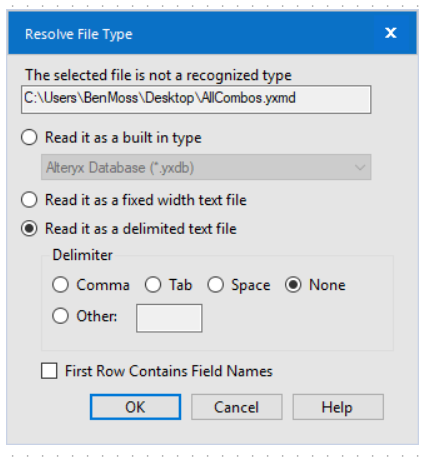Click the AllCombos.yxmd file path field
The width and height of the screenshot is (427, 462).
click(x=196, y=99)
